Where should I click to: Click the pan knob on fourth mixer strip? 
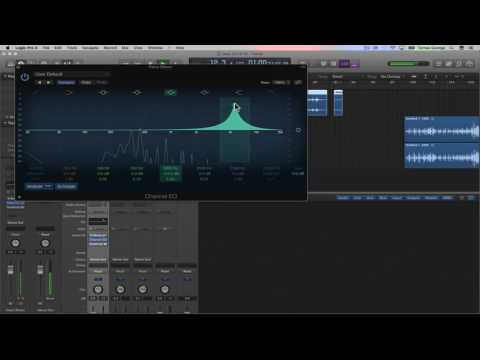point(165,289)
